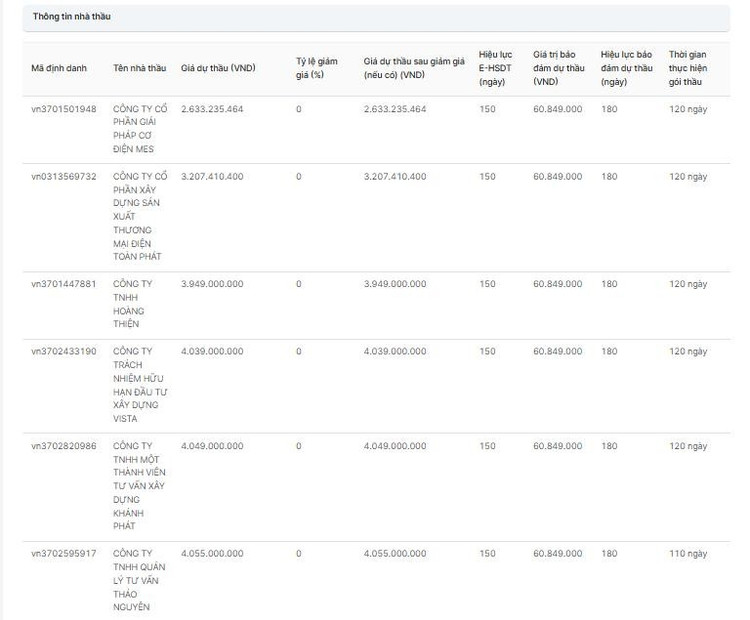Click contractor name ending 'THẢO NGUYÊN'
750x620 pixels.
point(139,580)
